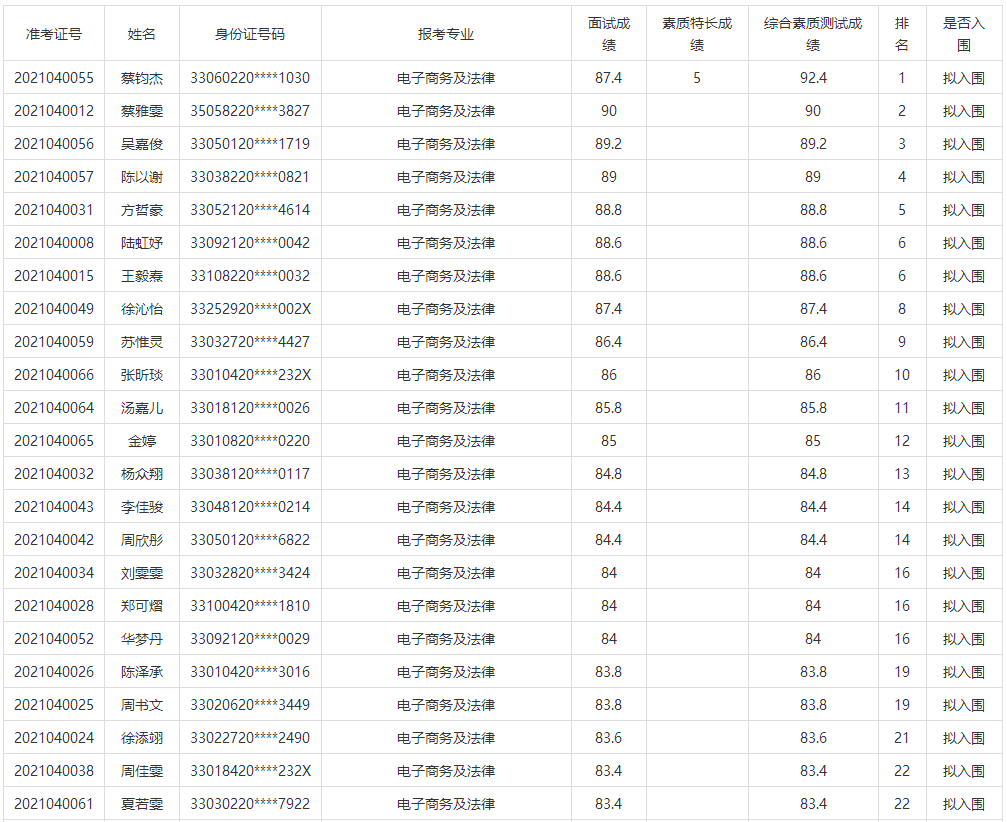This screenshot has width=1007, height=822.
Task: Click the 综合素质测试成绩 column header
Action: tap(813, 34)
